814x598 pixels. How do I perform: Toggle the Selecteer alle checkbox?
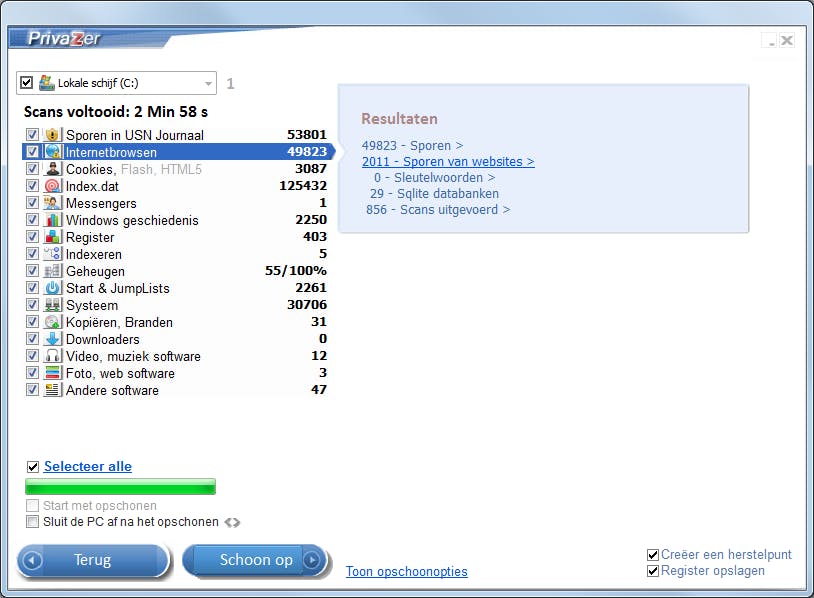(33, 467)
